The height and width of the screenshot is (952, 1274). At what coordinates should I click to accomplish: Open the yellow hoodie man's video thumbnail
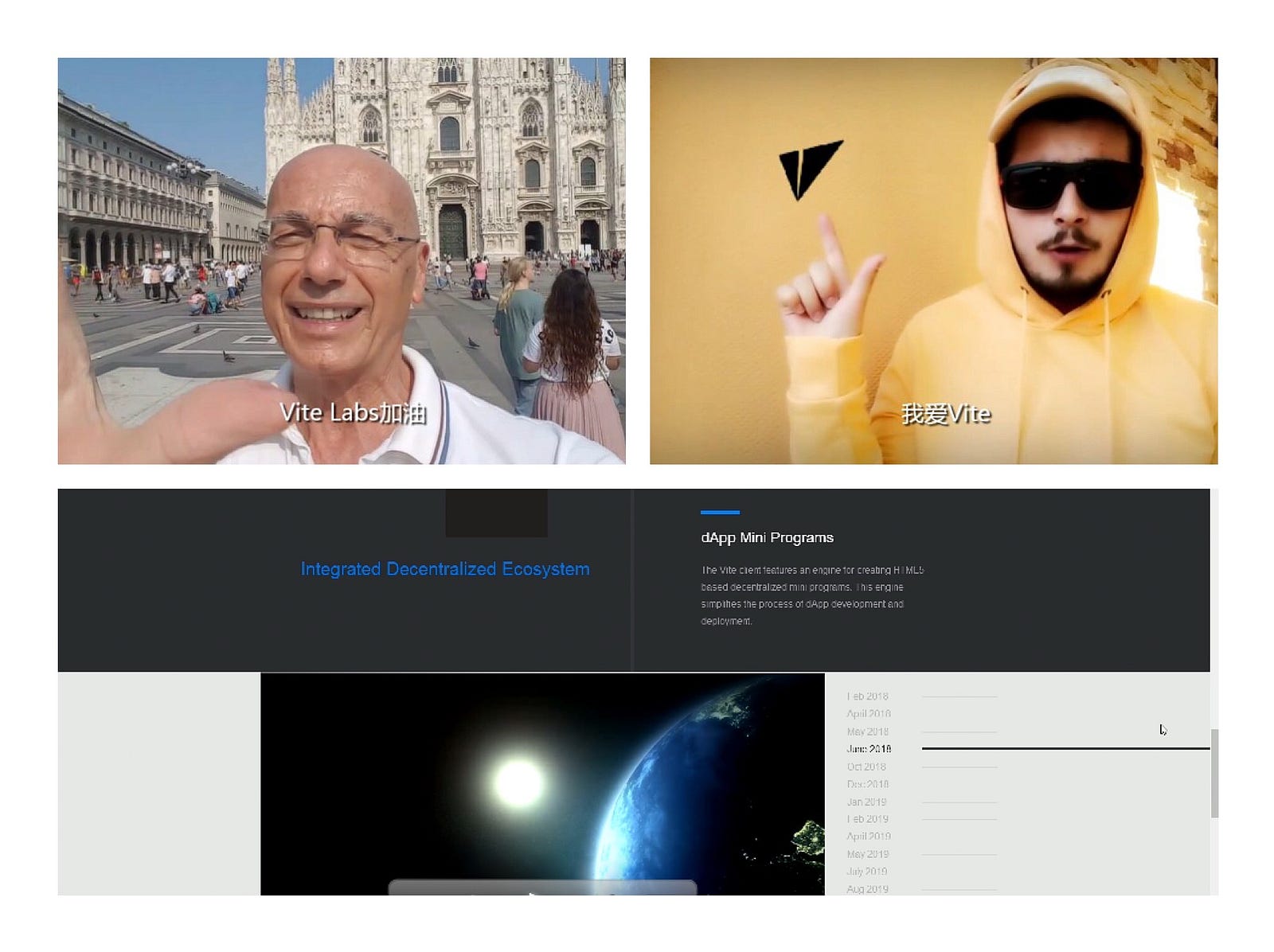[x=933, y=260]
